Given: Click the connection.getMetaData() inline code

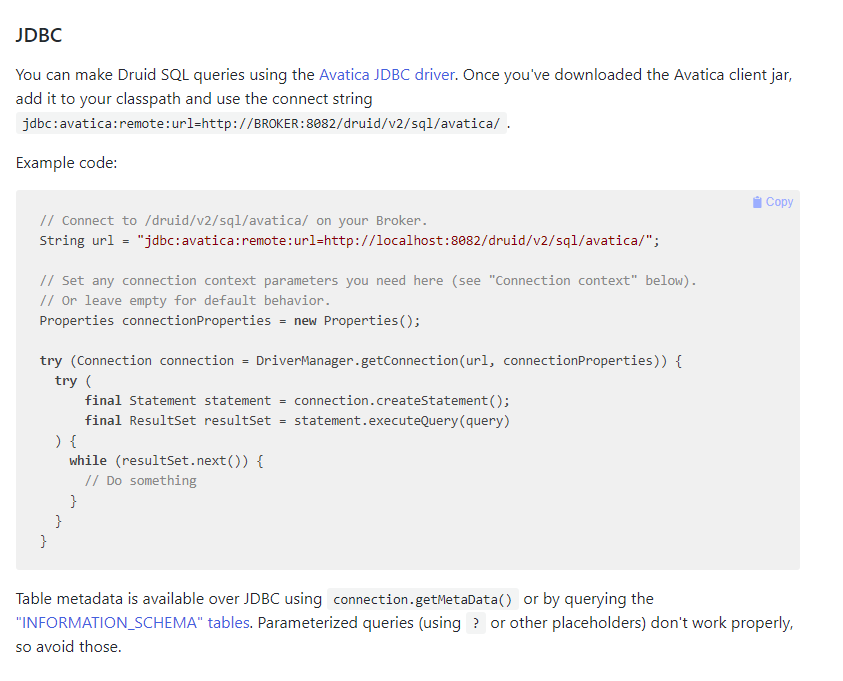Looking at the screenshot, I should 421,599.
